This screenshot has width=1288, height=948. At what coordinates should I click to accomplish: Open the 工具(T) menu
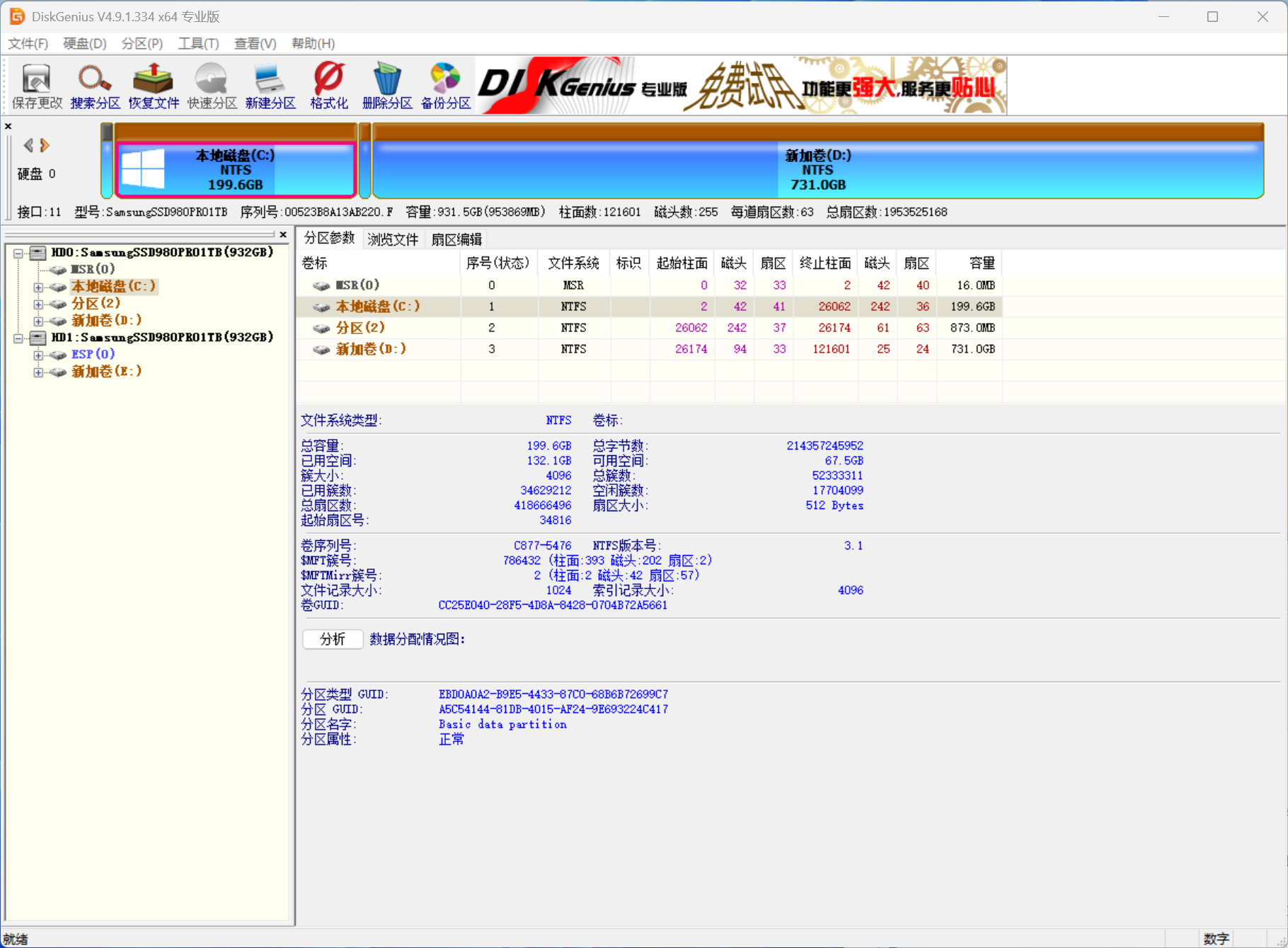point(198,44)
